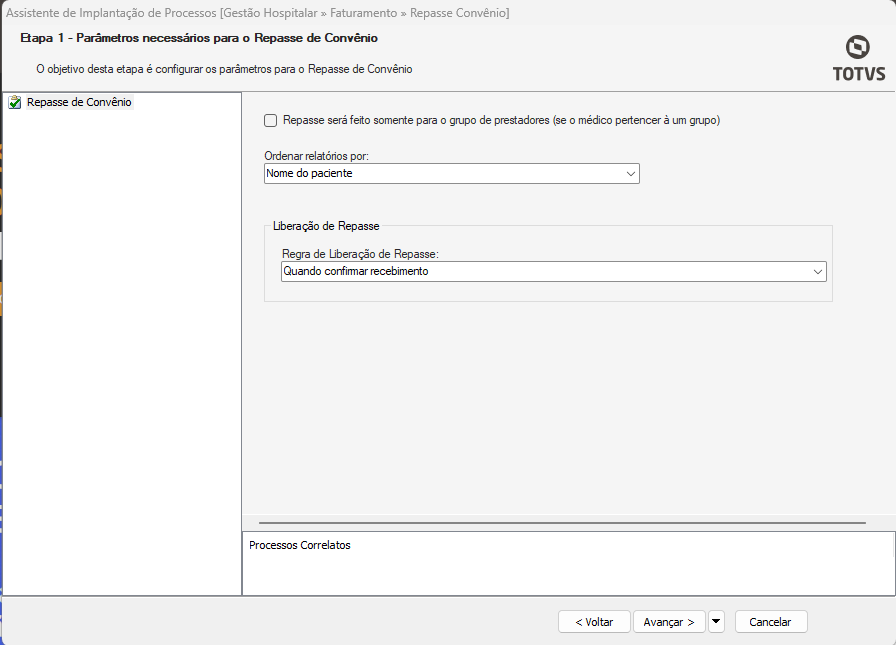
Task: Open the Regra de Liberação de Repasse arrow
Action: (x=817, y=271)
